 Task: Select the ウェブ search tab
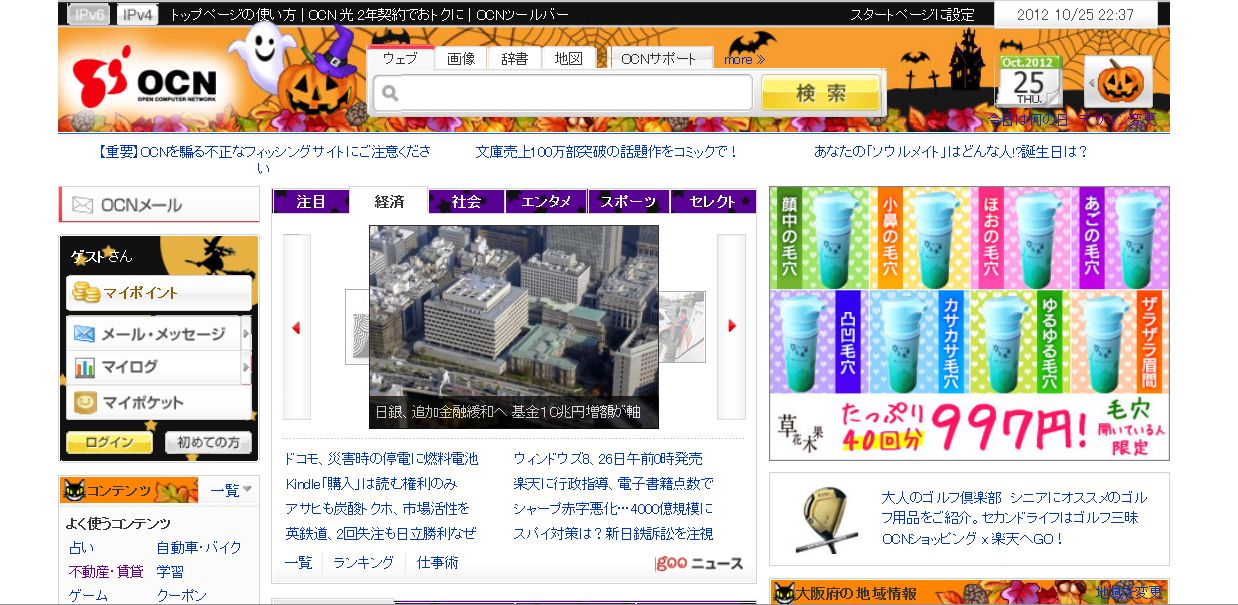400,58
